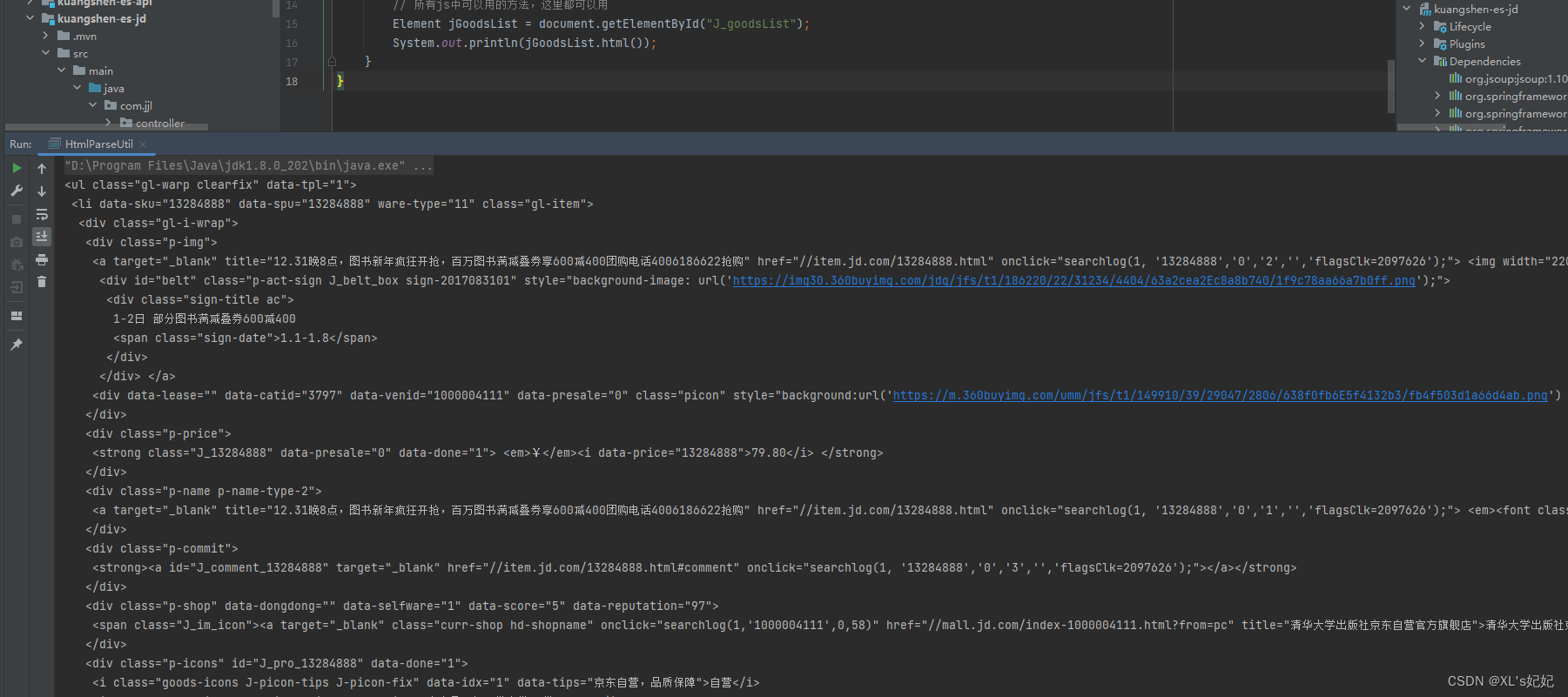The width and height of the screenshot is (1568, 697).
Task: Expand Maven Plugins node arrow
Action: [1423, 44]
